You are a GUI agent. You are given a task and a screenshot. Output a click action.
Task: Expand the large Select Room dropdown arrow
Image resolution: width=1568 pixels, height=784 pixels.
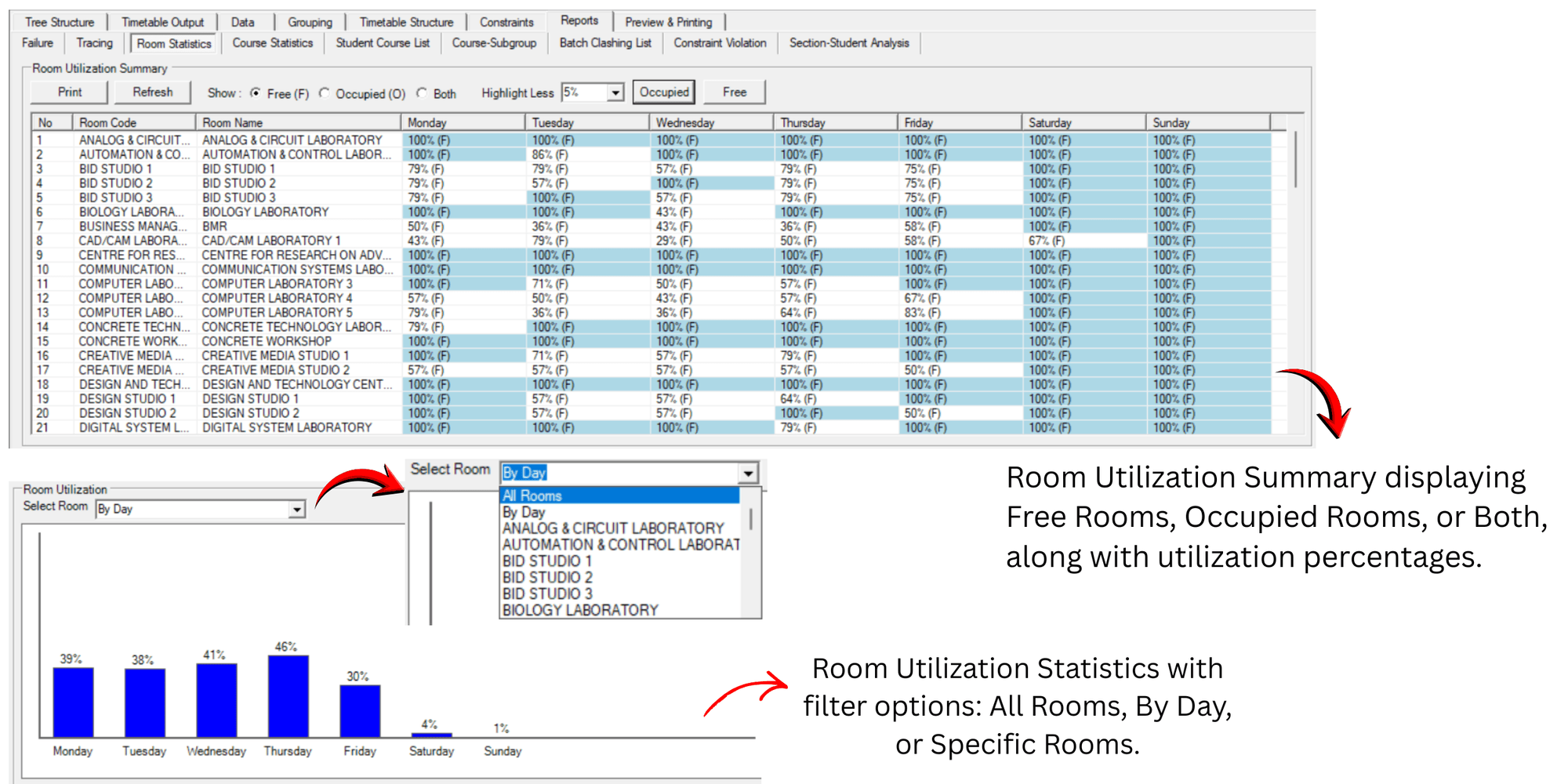click(749, 473)
